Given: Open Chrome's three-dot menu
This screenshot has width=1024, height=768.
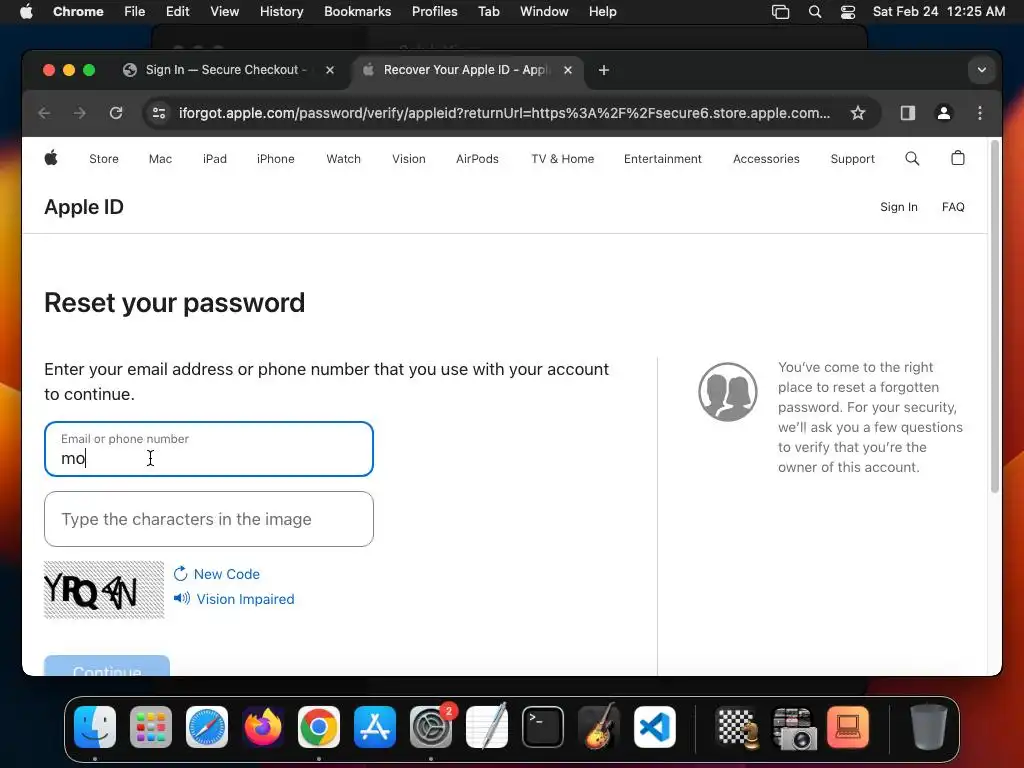Looking at the screenshot, I should (980, 113).
